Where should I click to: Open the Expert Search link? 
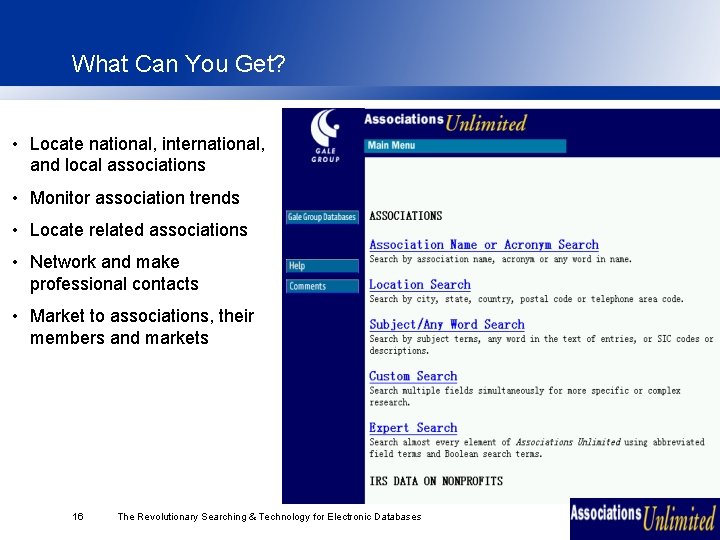click(413, 428)
